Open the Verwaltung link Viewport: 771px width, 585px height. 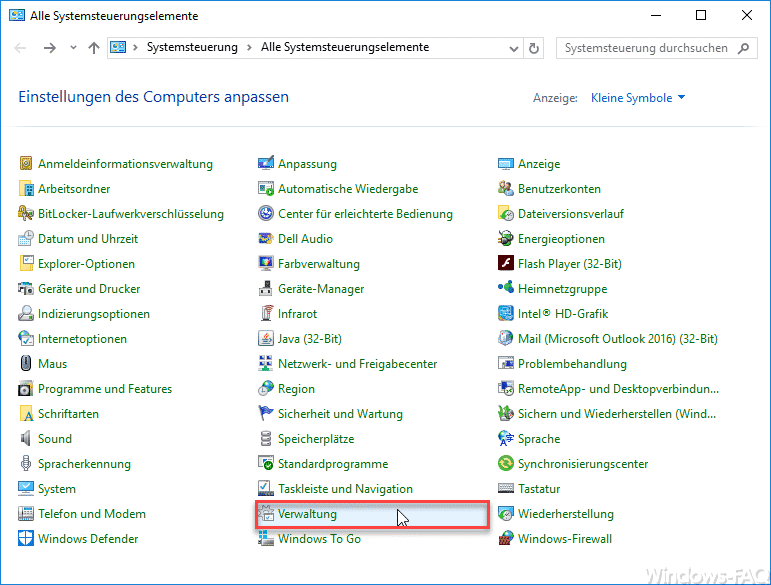307,514
